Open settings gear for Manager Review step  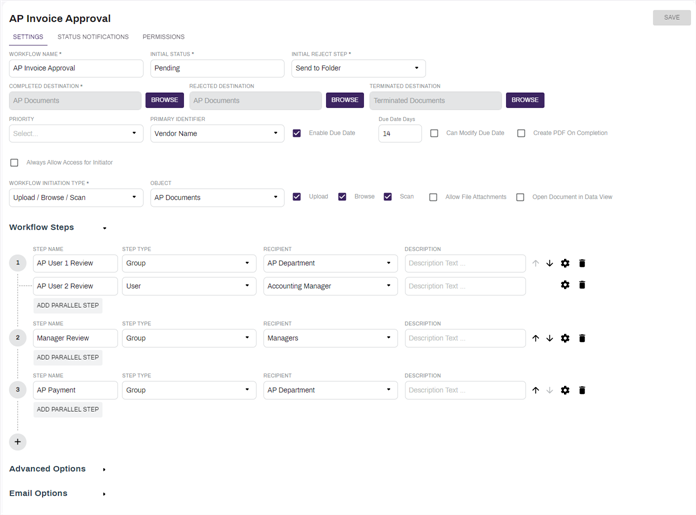pos(565,338)
